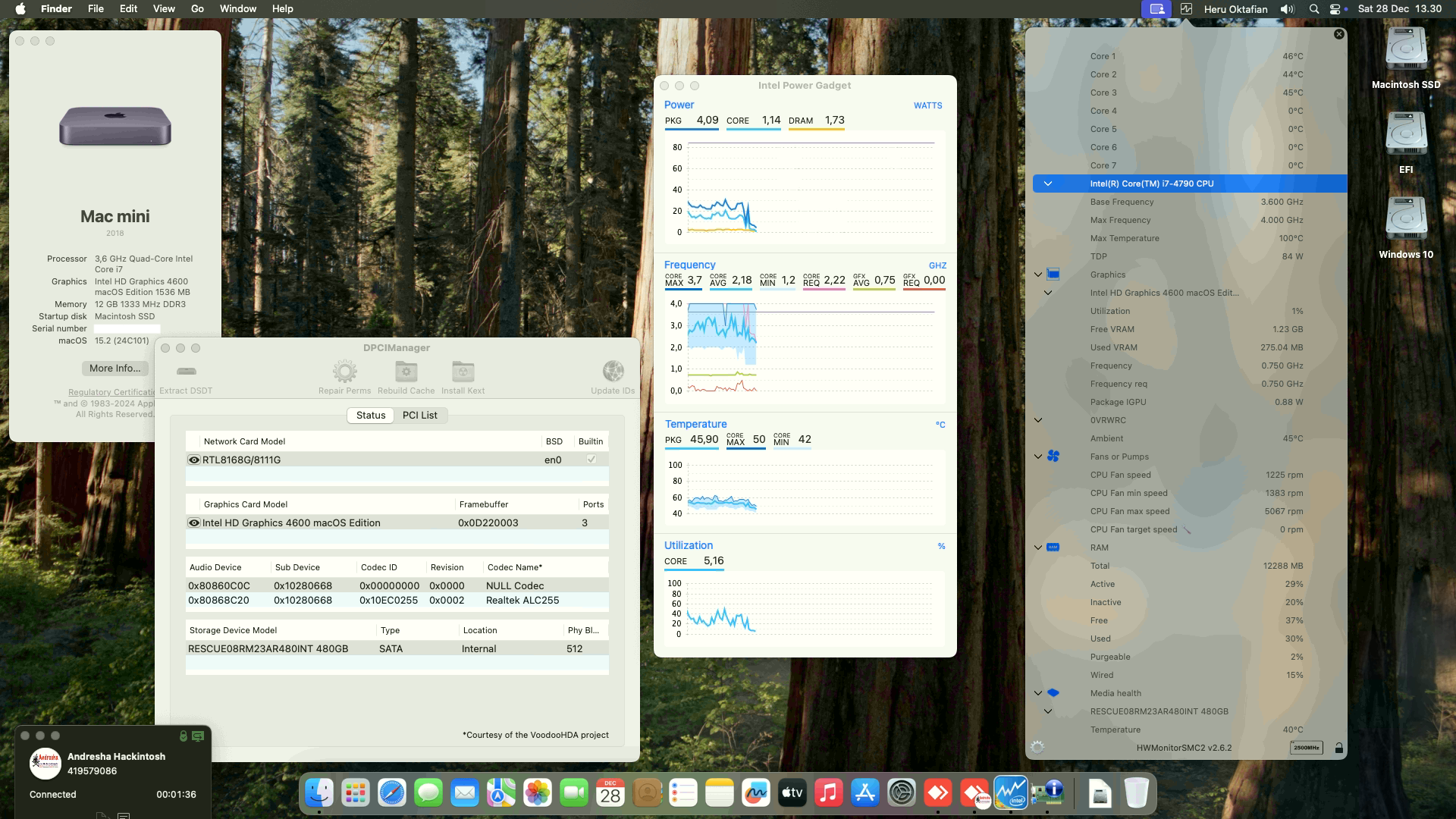The height and width of the screenshot is (819, 1456).
Task: Toggle eye icon for Intel HD Graphics row
Action: coord(194,522)
